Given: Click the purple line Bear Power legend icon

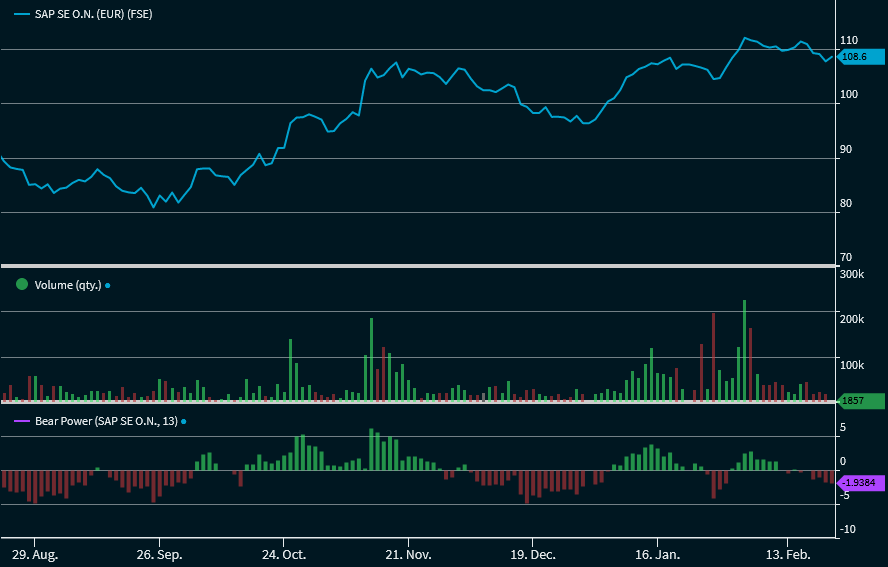Looking at the screenshot, I should click(x=21, y=422).
